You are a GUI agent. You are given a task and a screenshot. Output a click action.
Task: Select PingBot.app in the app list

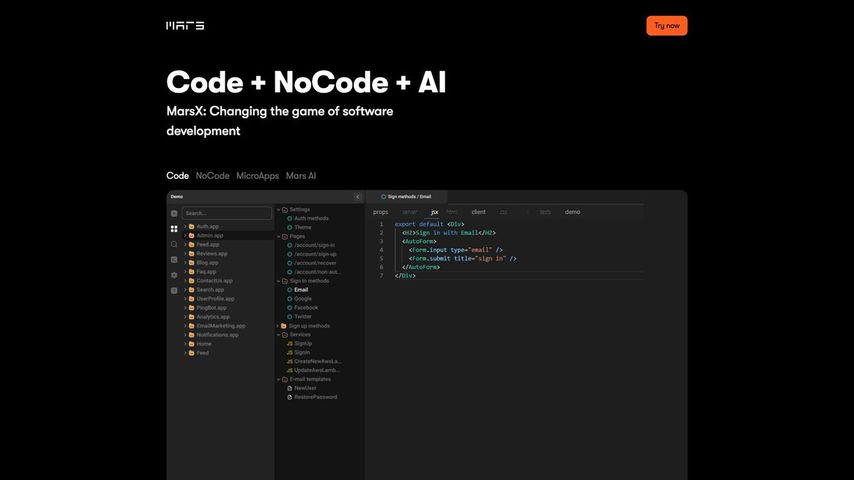pos(211,308)
